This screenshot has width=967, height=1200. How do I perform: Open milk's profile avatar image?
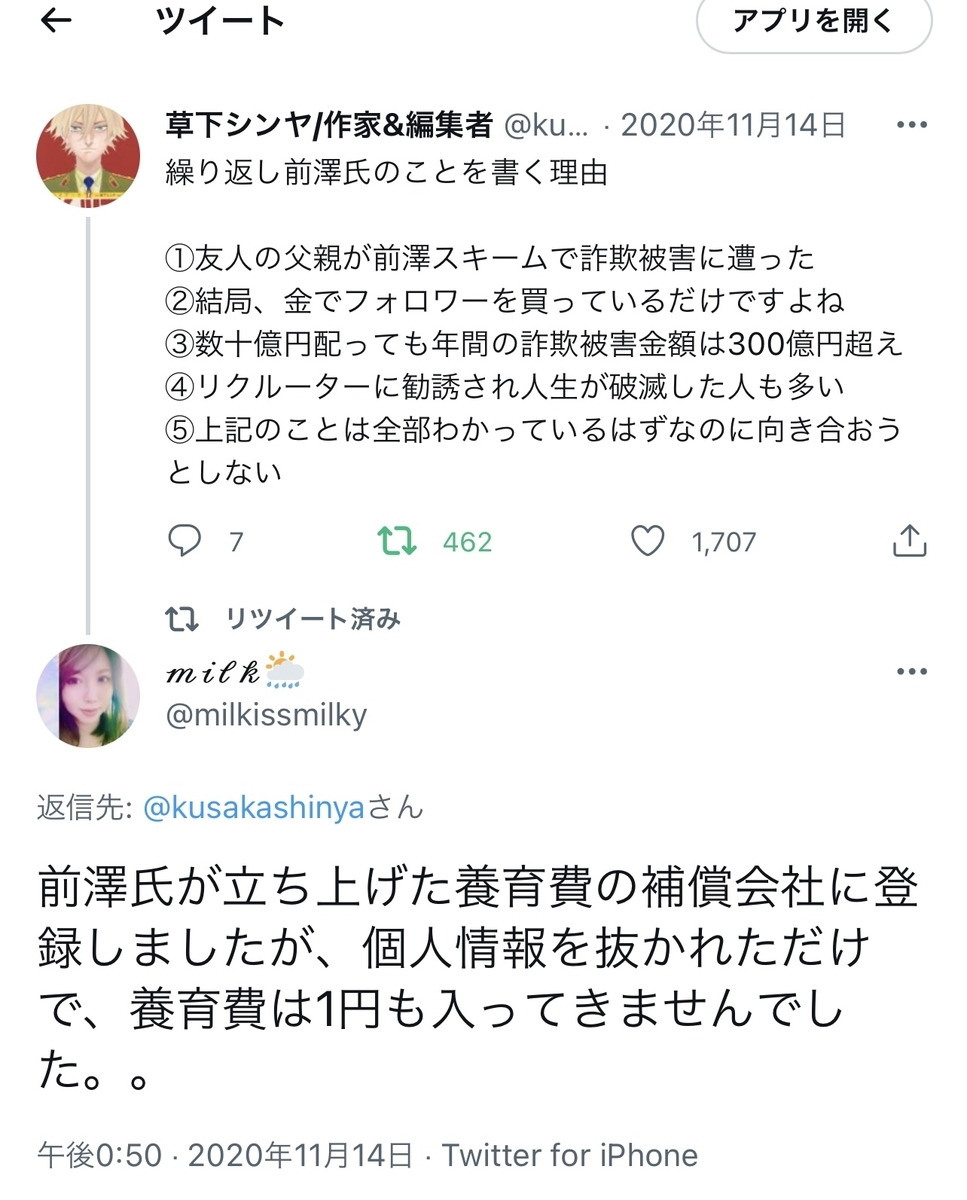coord(88,696)
